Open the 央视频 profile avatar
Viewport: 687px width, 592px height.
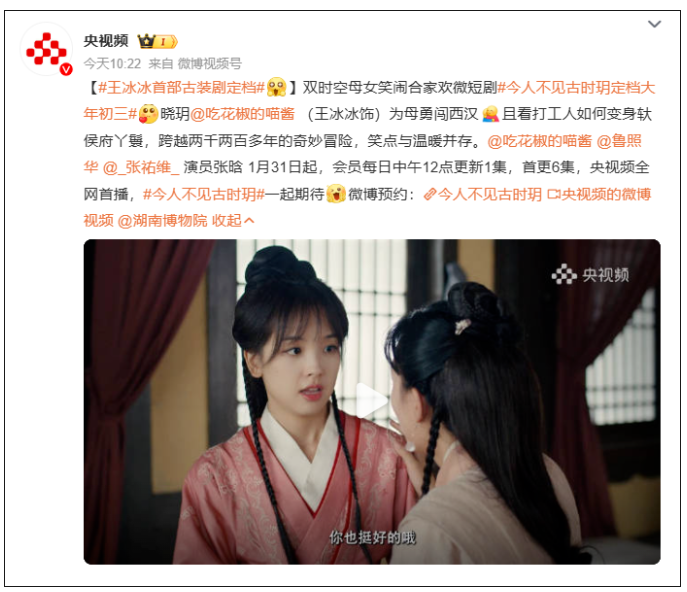(x=46, y=50)
